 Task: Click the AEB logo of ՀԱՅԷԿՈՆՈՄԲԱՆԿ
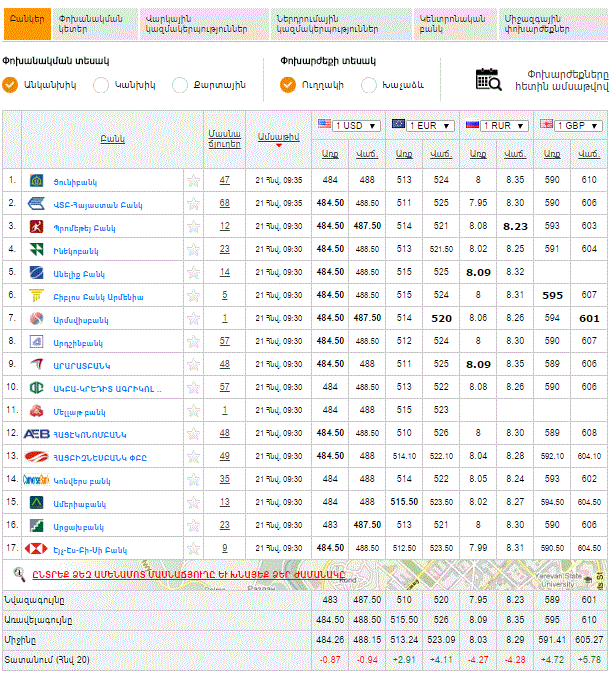(37, 434)
